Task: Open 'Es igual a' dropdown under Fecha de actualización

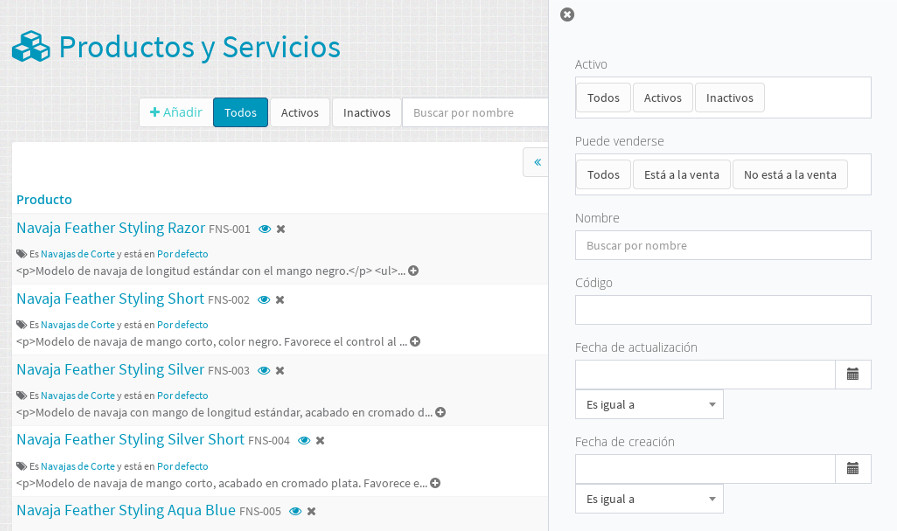Action: pyautogui.click(x=649, y=405)
